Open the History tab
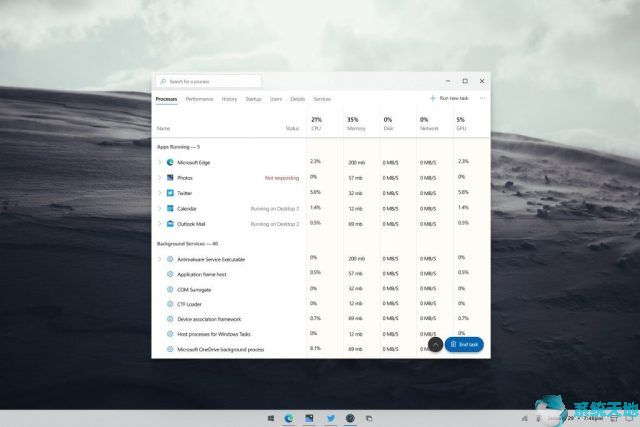640x427 pixels. (x=229, y=99)
